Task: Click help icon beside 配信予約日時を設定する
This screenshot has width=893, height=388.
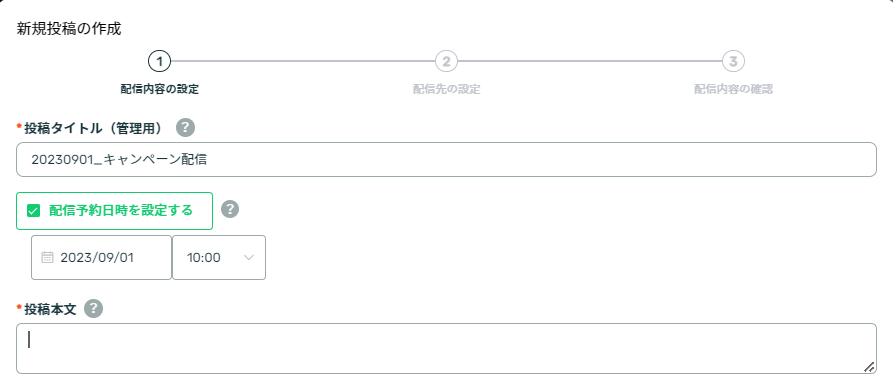Action: 230,209
